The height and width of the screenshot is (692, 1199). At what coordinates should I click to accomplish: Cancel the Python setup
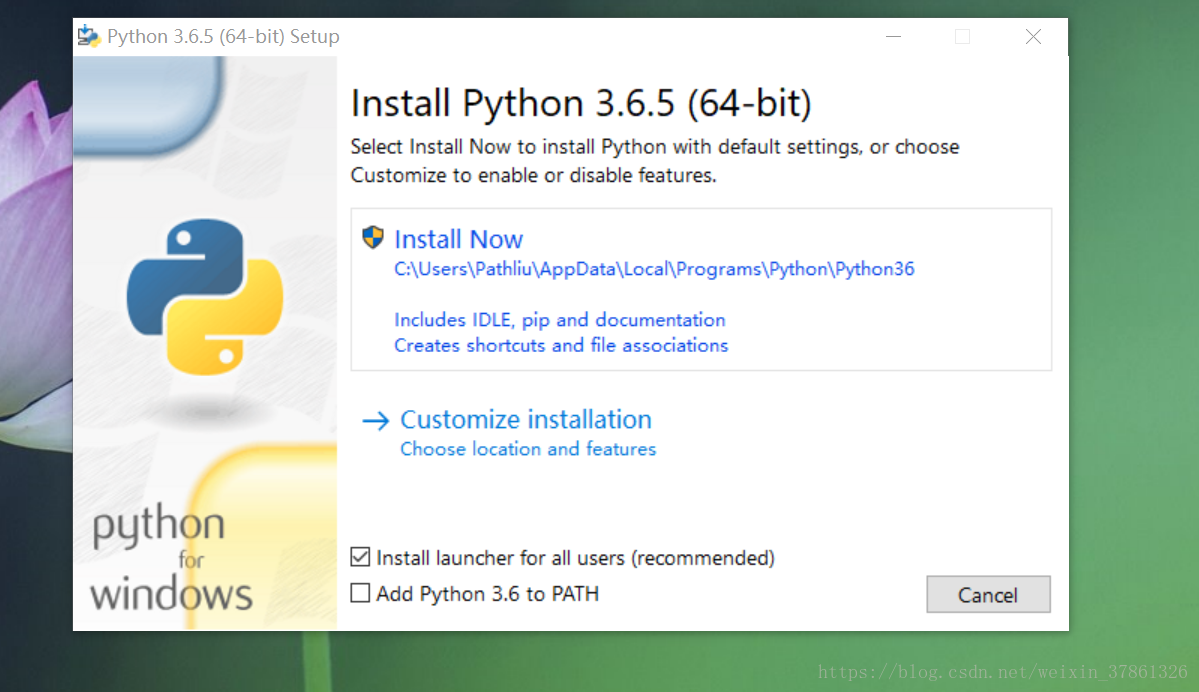point(988,594)
